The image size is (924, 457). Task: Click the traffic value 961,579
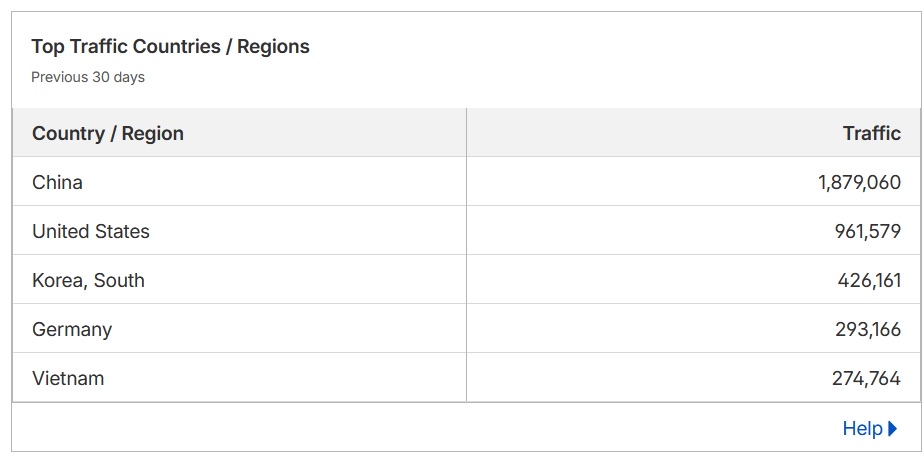tap(867, 231)
